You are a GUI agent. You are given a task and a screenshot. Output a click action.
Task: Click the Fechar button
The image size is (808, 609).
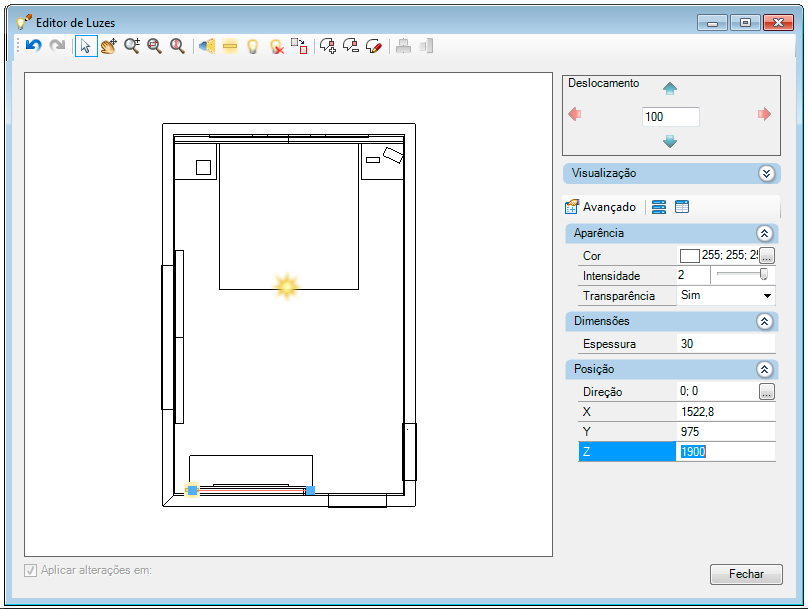746,574
